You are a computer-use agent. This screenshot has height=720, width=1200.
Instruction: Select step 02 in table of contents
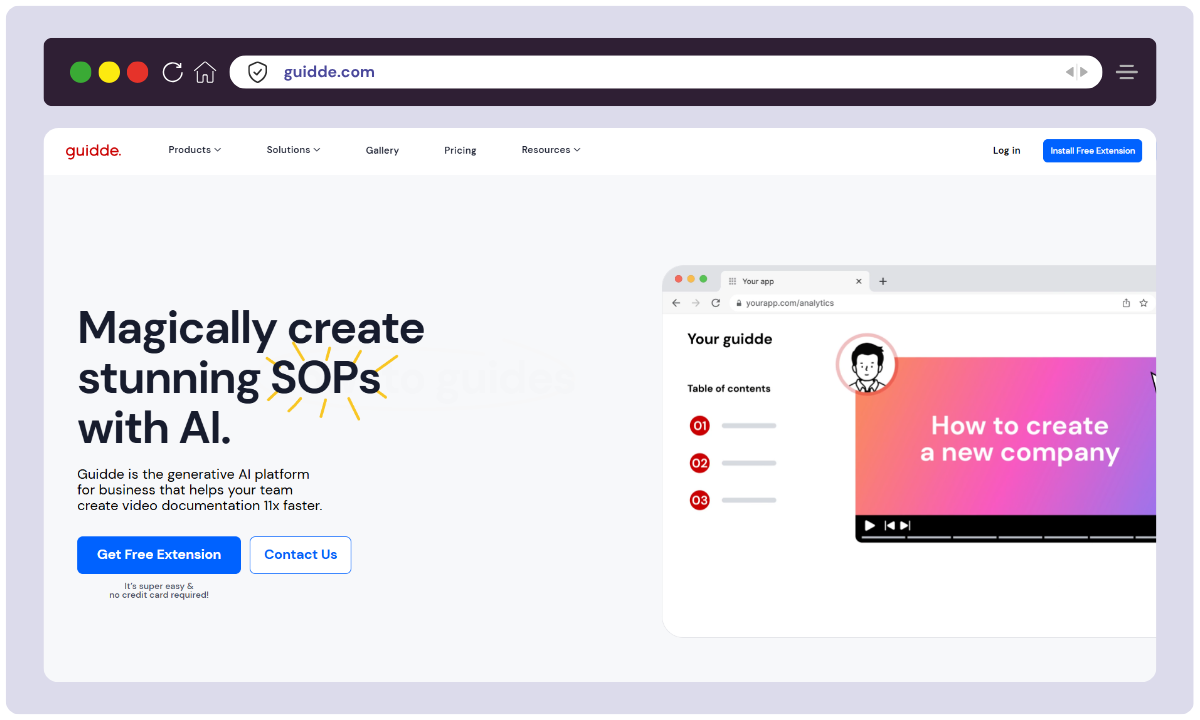[700, 463]
